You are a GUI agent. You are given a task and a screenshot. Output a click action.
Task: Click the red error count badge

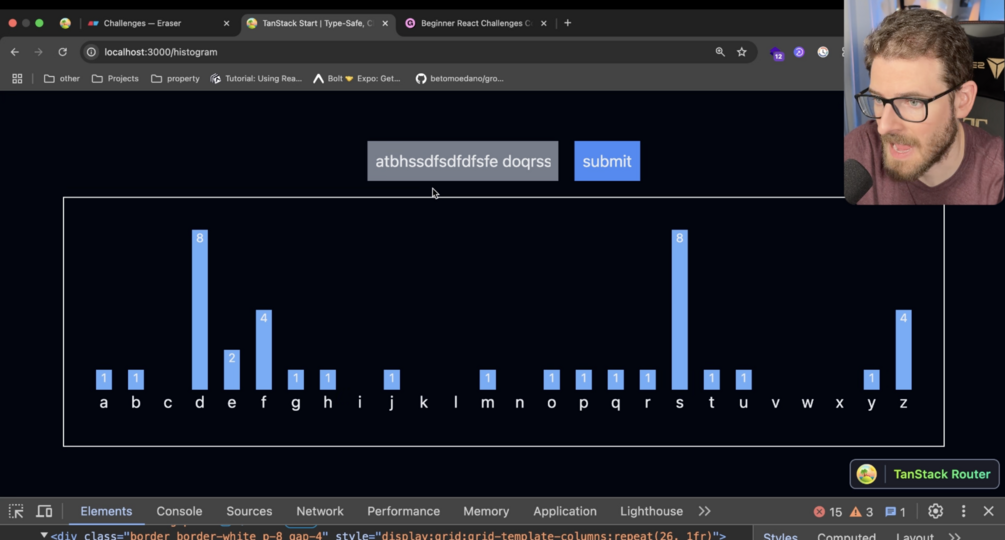827,512
